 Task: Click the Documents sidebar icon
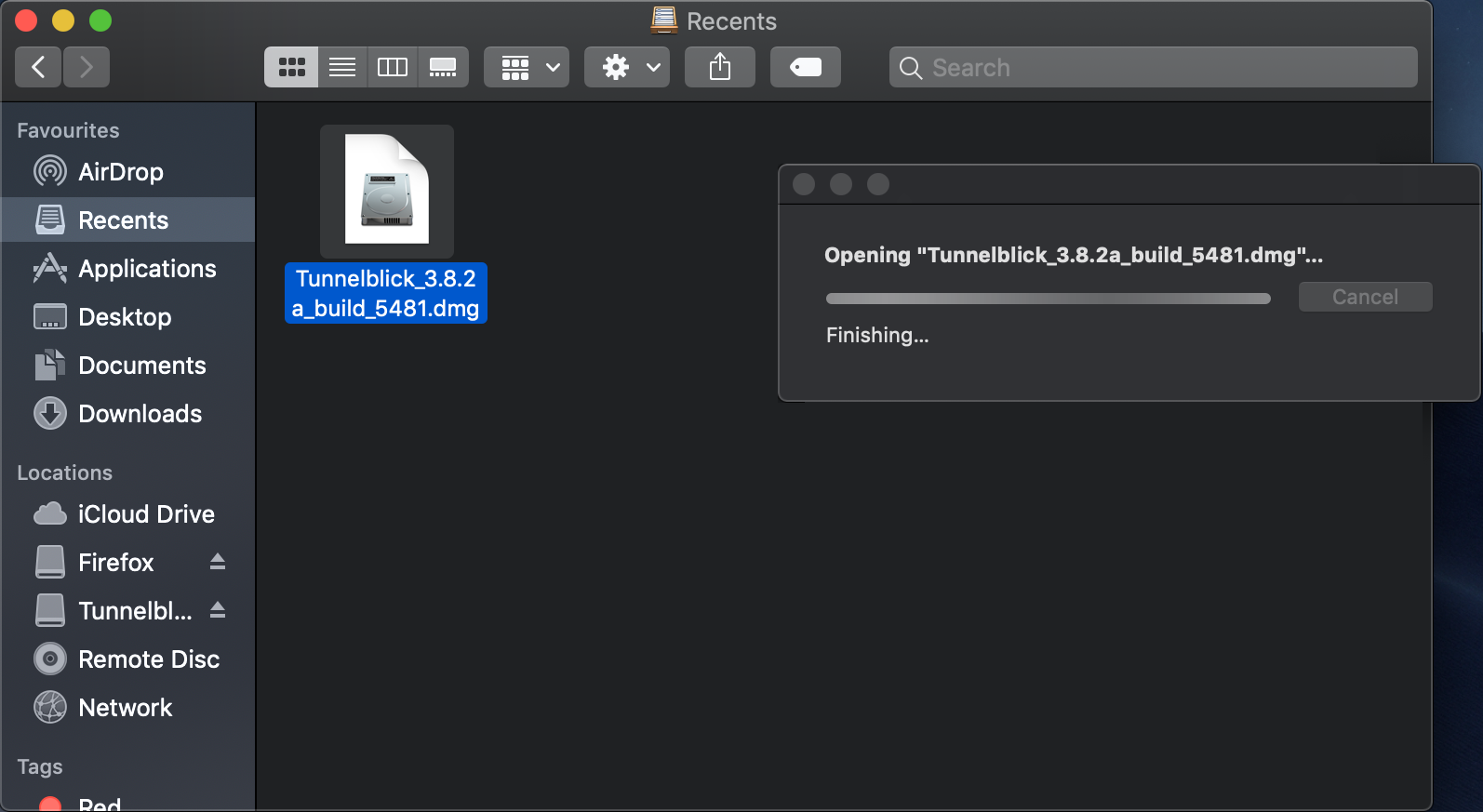[x=50, y=365]
